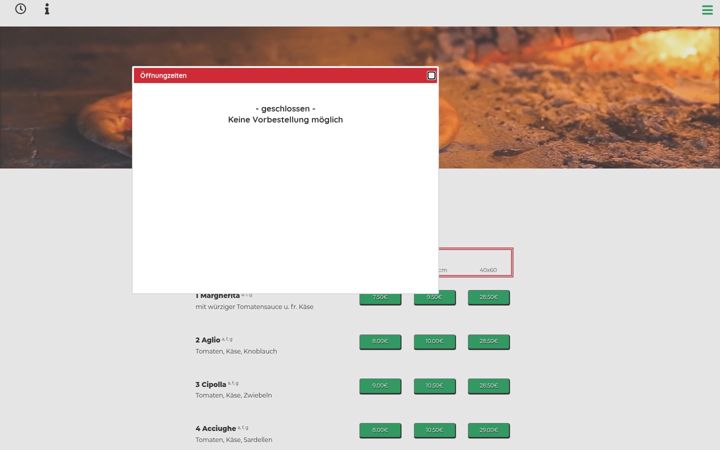Open opening hours via clock icon
This screenshot has height=450, width=720.
point(20,9)
